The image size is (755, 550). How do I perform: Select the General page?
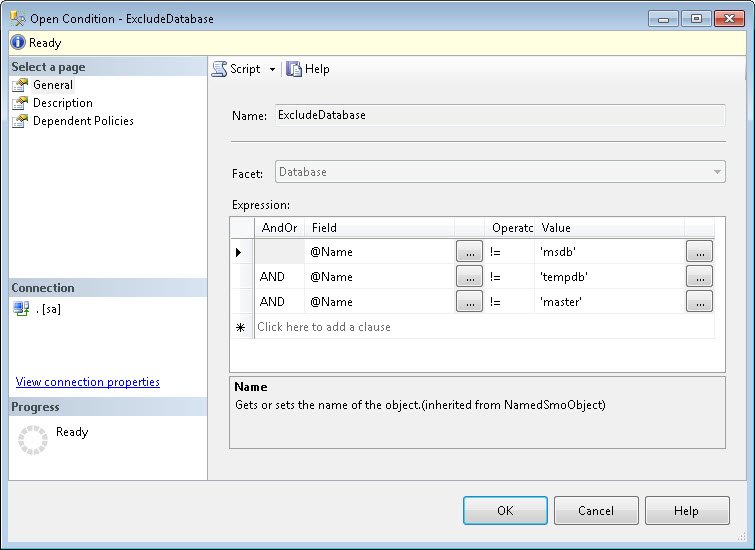[x=53, y=85]
